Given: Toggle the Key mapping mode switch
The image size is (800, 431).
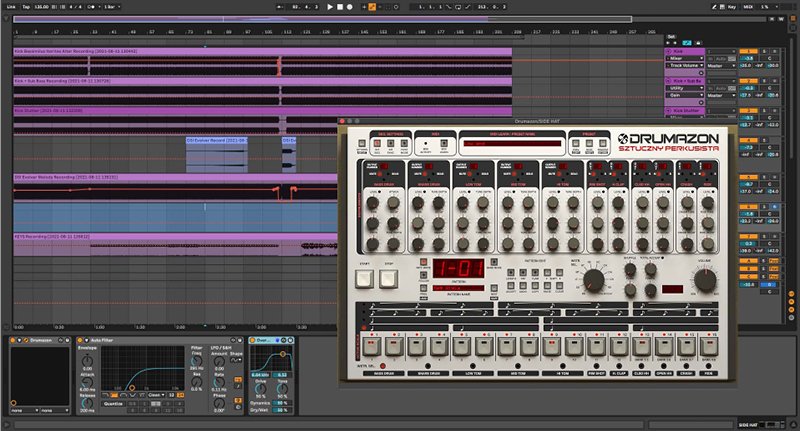Looking at the screenshot, I should click(733, 6).
